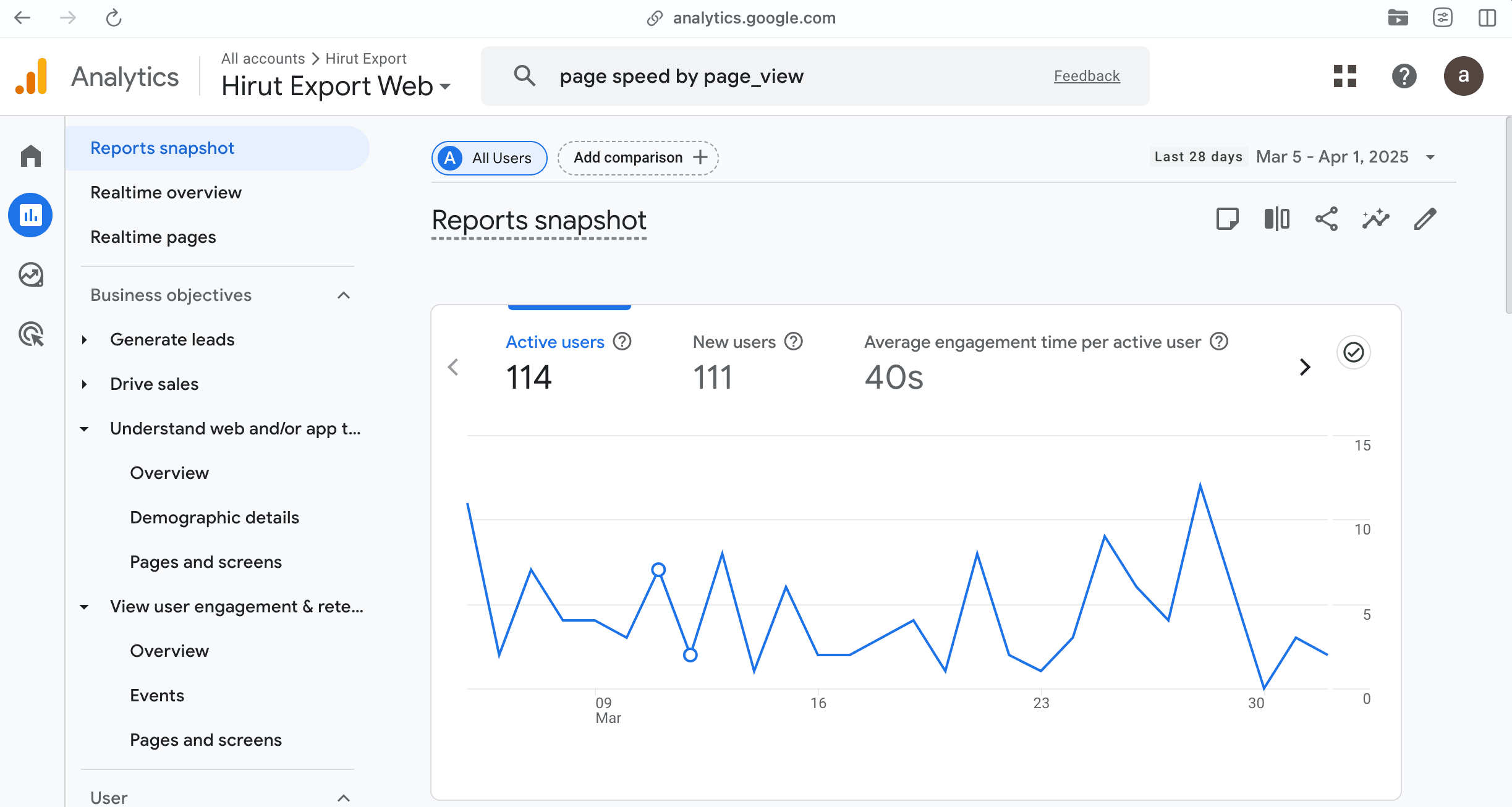Click Add comparison button
Viewport: 1512px width, 807px height.
pyautogui.click(x=638, y=158)
